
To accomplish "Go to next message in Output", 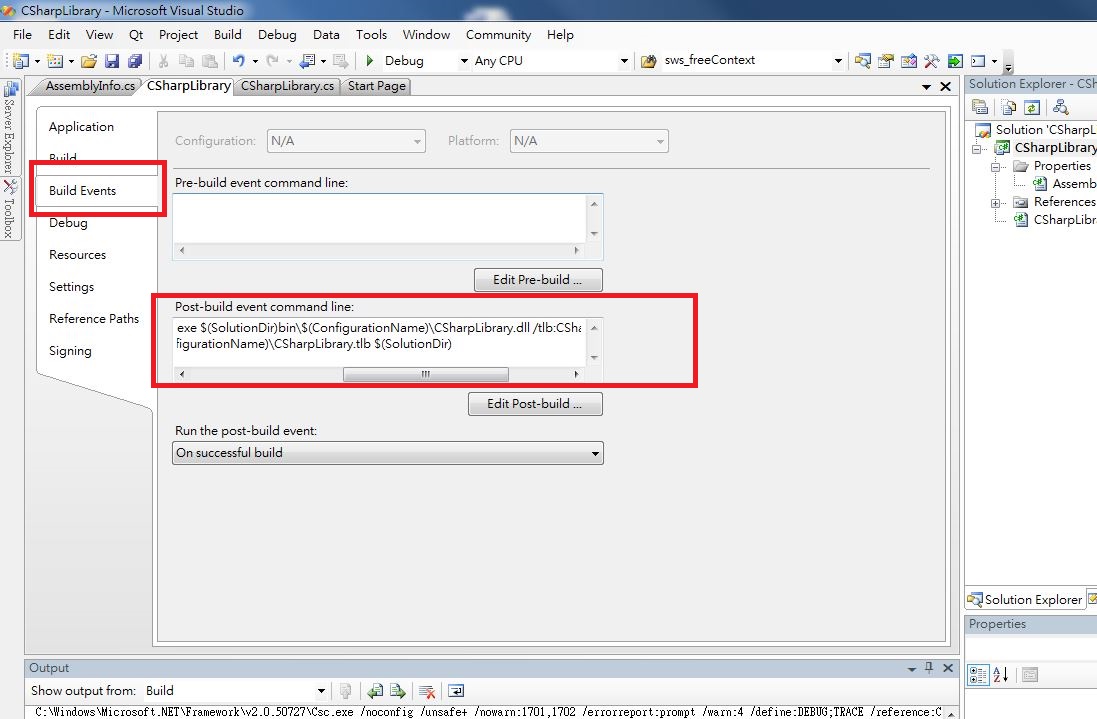I will coord(398,691).
